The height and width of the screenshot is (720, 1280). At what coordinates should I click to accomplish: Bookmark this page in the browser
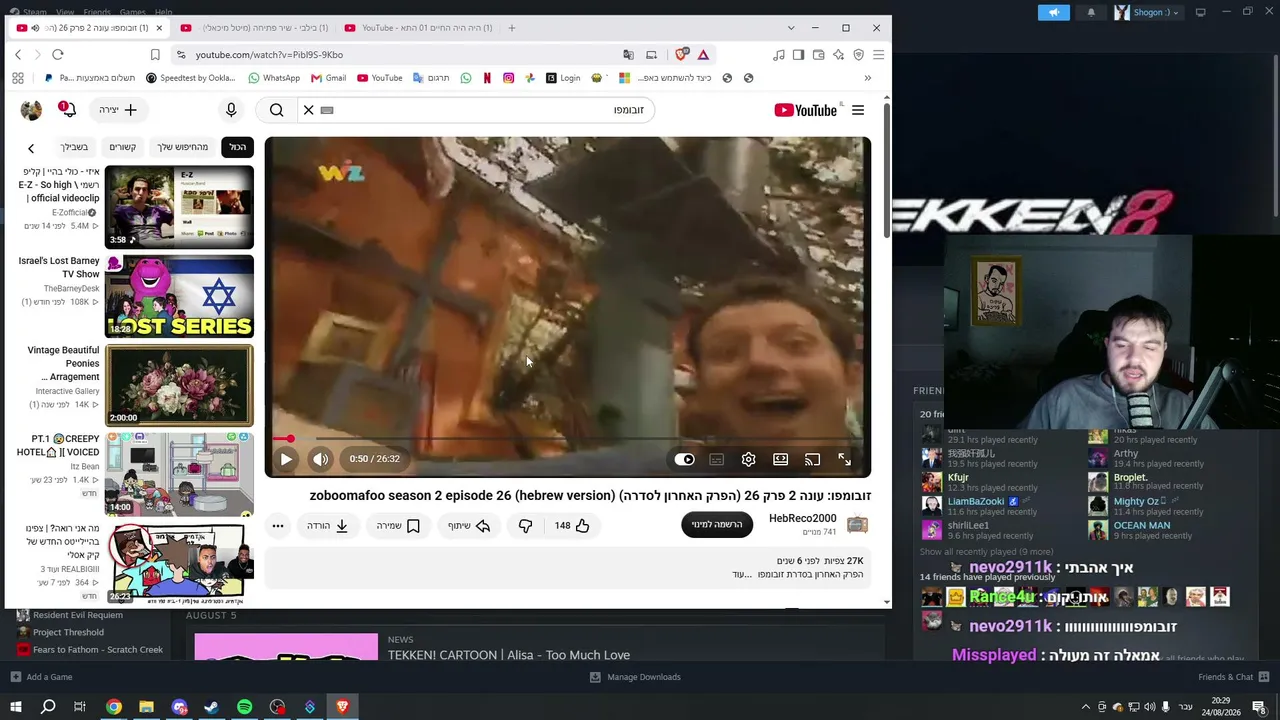(155, 55)
